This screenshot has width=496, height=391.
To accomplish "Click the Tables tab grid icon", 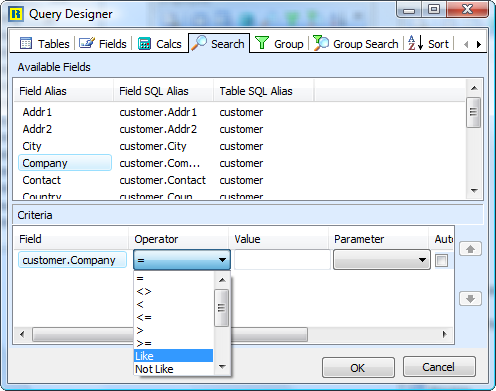I will (26, 43).
